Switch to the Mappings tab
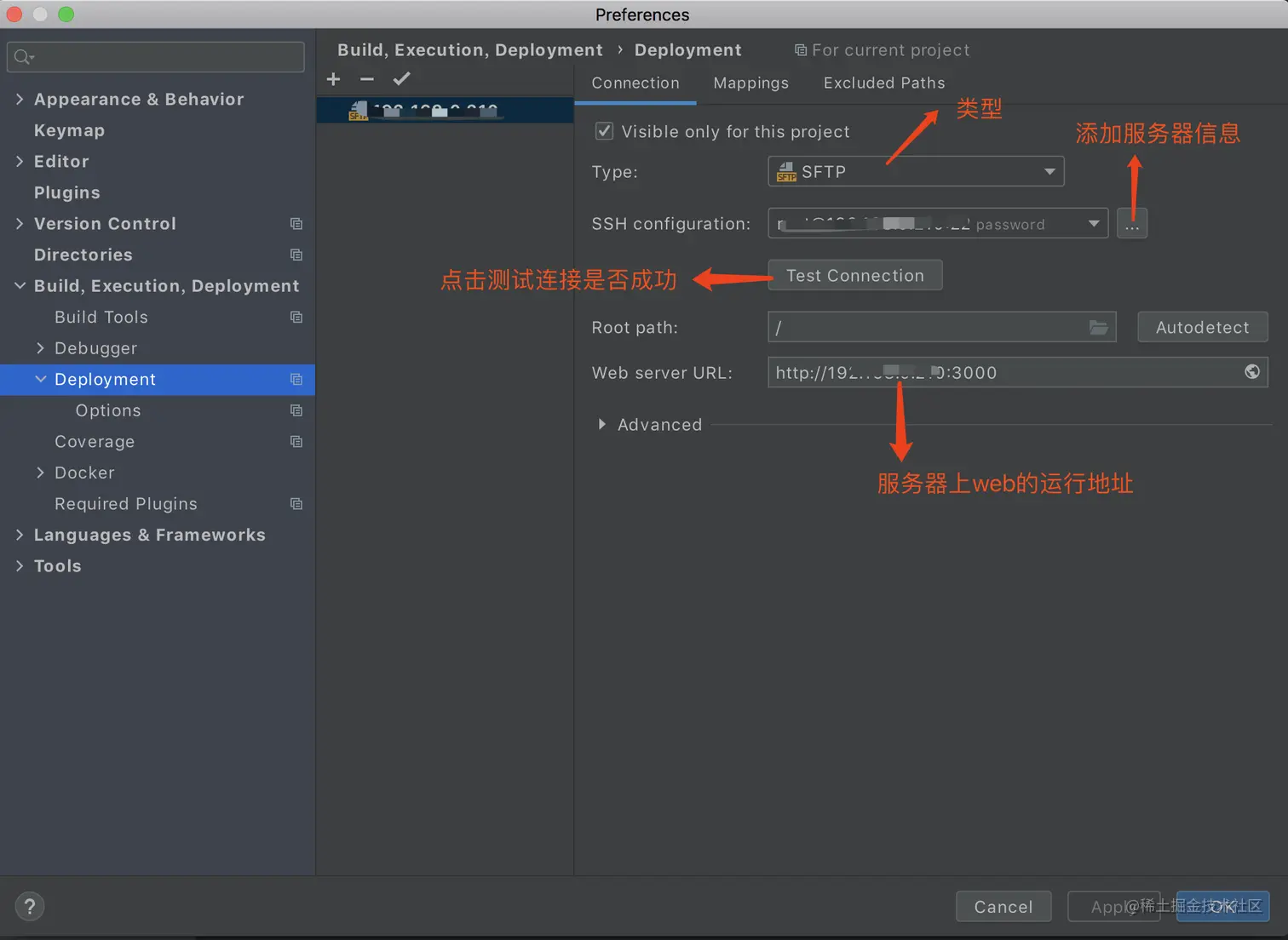 point(751,83)
